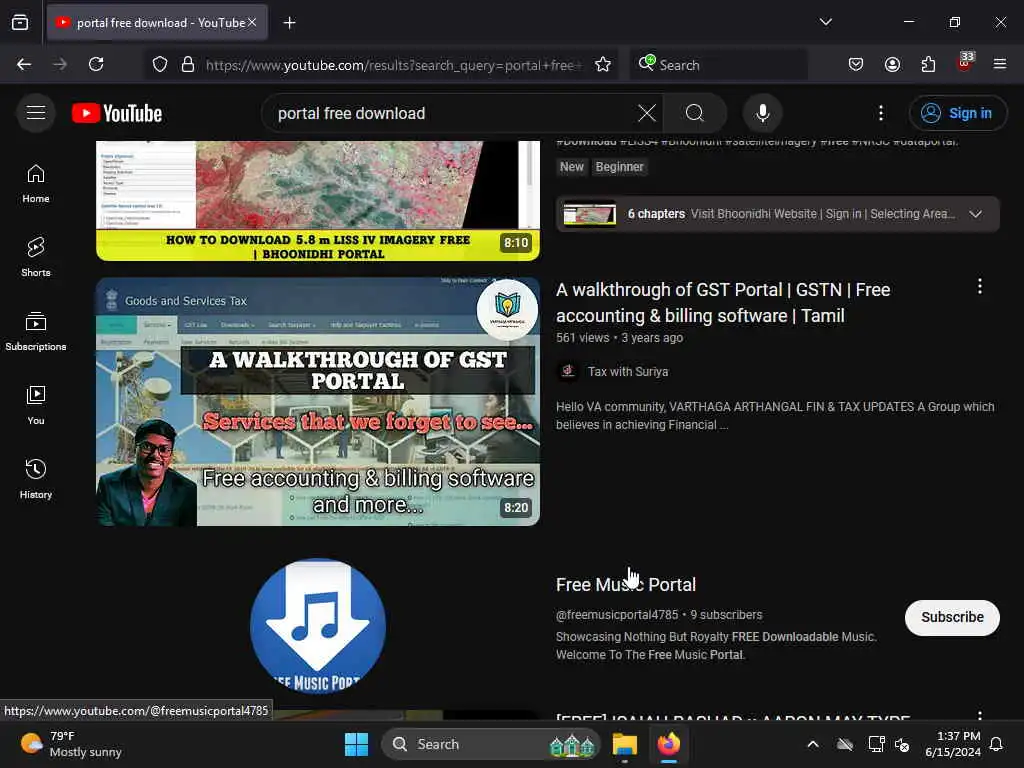This screenshot has width=1024, height=768.
Task: Open the You section in sidebar
Action: click(x=36, y=406)
